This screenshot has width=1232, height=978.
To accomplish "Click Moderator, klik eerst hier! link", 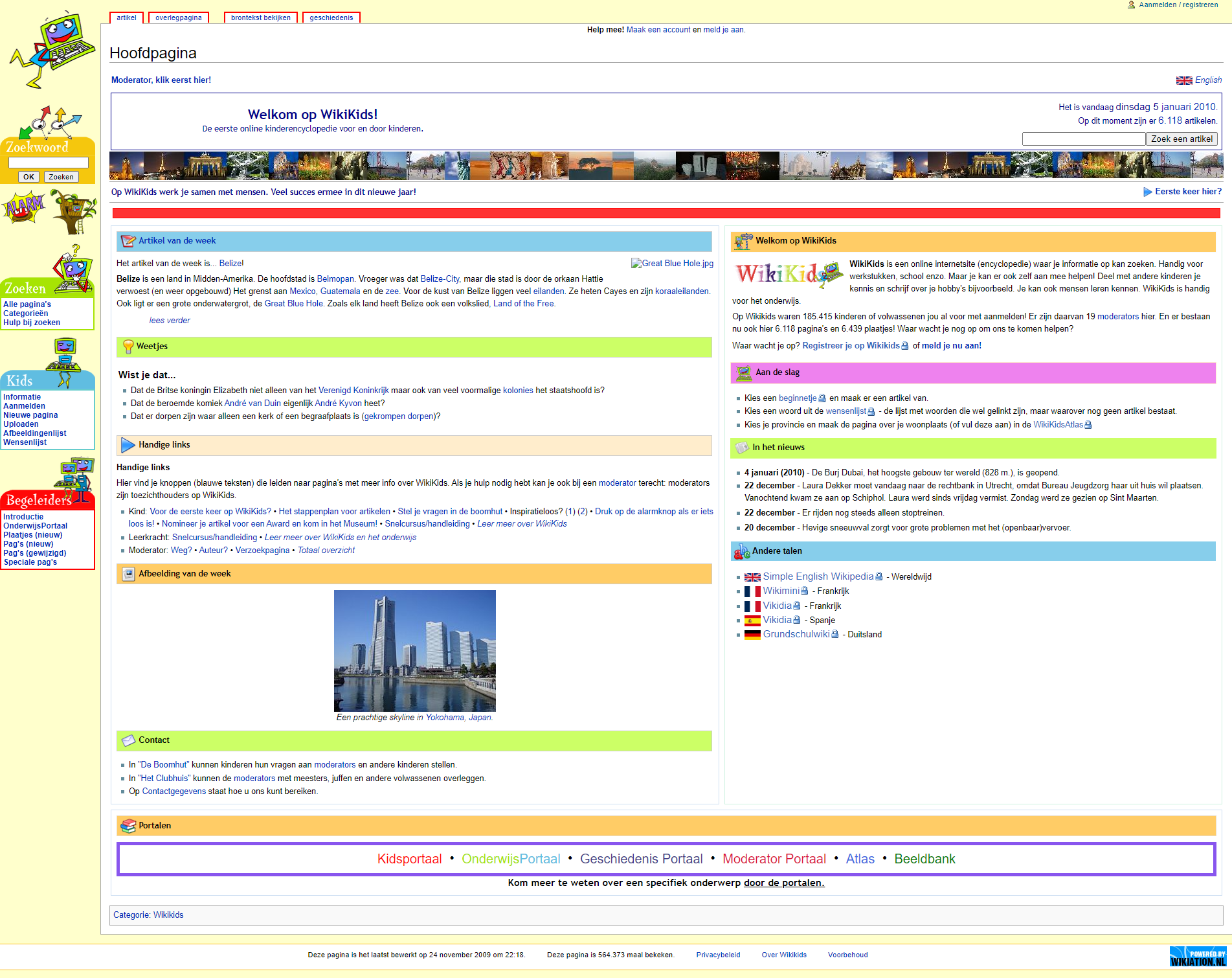I will (161, 80).
